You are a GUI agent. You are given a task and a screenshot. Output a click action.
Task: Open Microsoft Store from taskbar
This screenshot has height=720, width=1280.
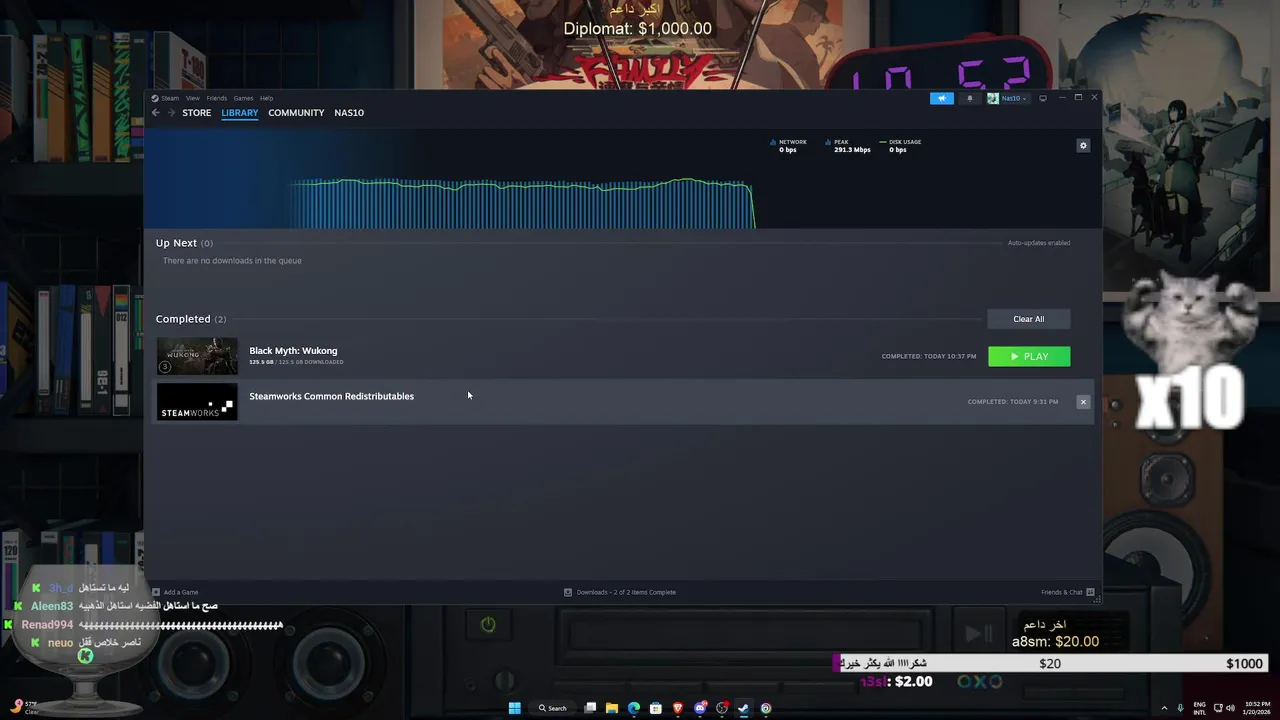click(656, 708)
